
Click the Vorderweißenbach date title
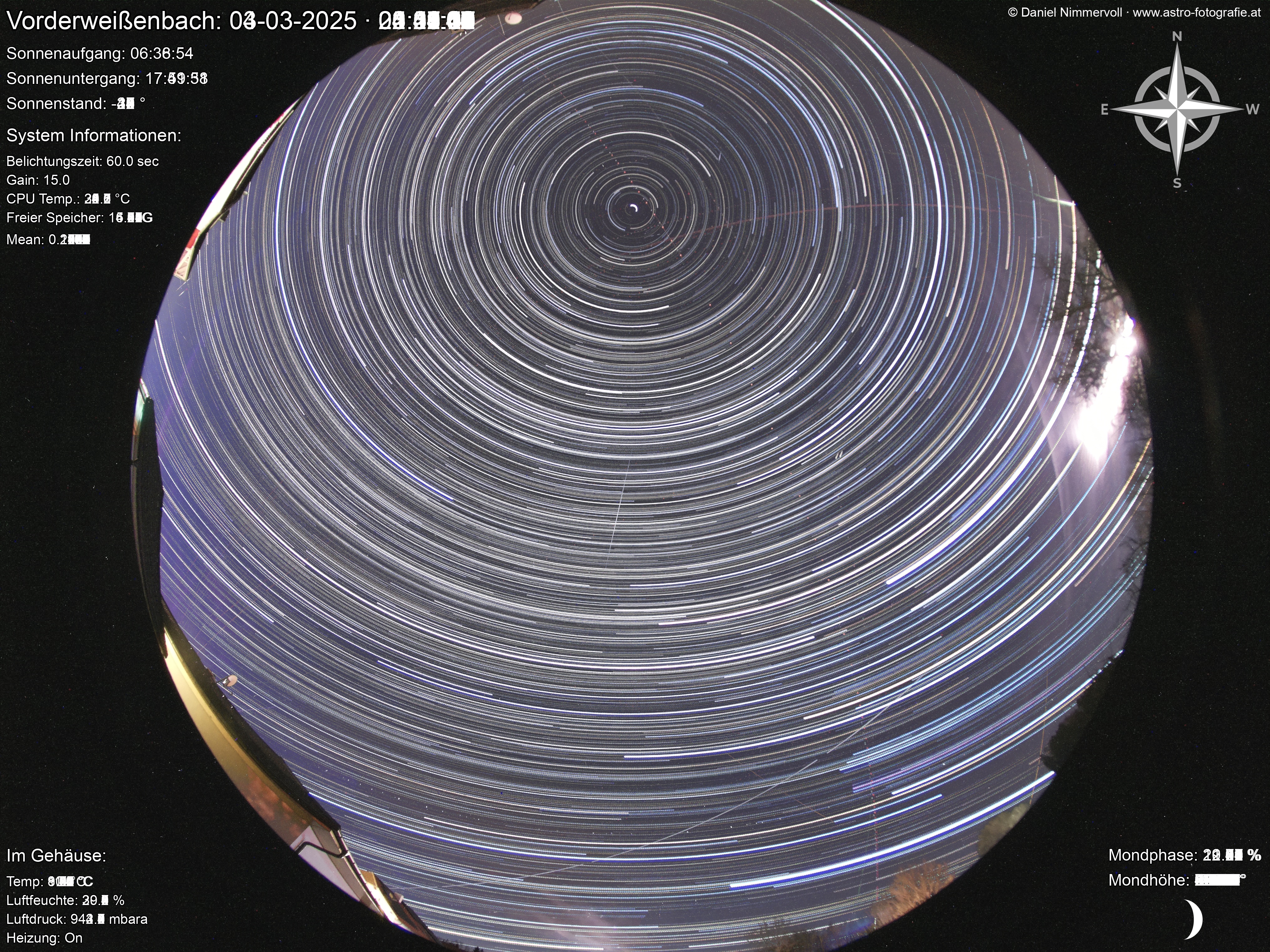[x=240, y=21]
